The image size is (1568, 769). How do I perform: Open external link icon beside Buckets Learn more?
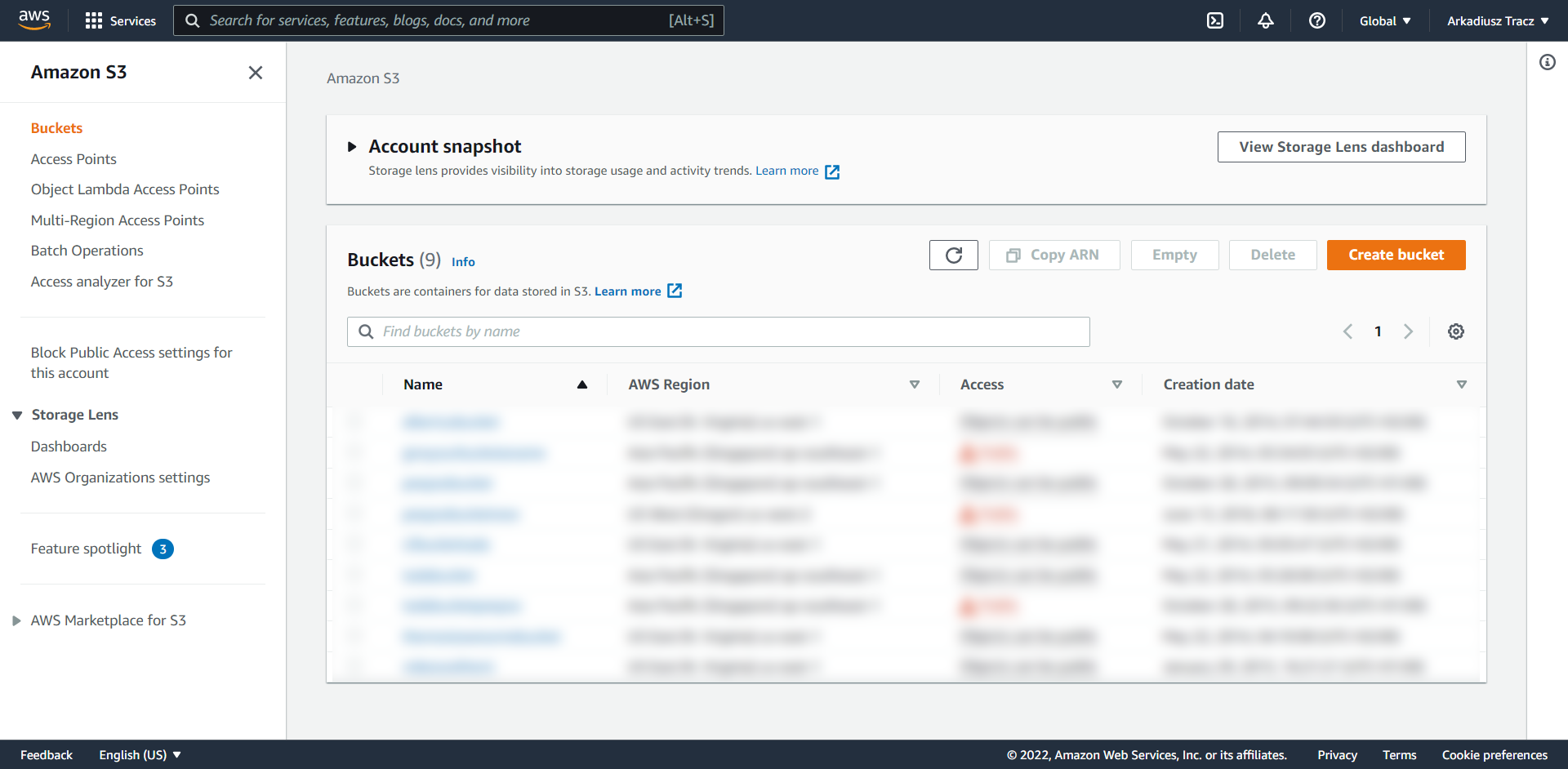click(x=675, y=291)
